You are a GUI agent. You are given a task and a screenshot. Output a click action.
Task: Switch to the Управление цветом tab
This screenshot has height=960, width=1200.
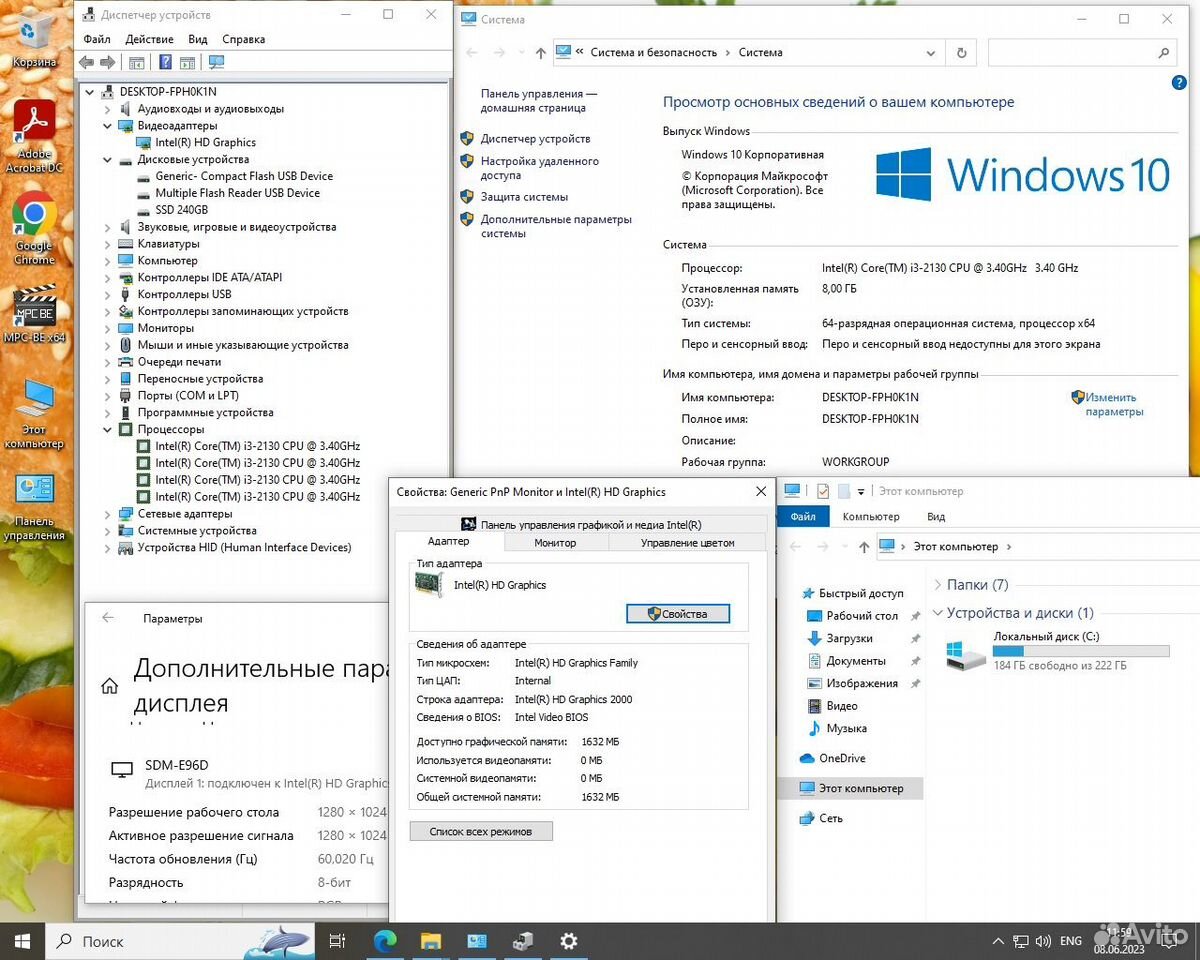[x=687, y=543]
